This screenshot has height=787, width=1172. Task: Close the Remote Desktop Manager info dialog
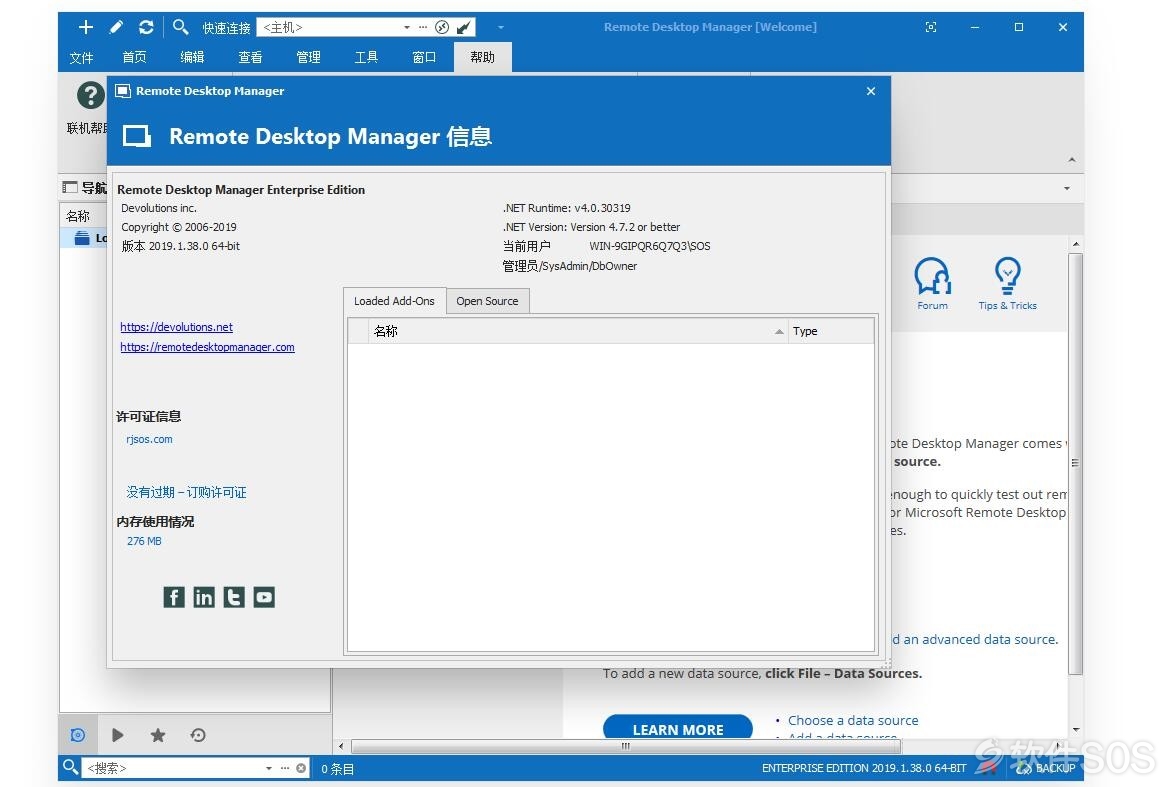pyautogui.click(x=871, y=91)
